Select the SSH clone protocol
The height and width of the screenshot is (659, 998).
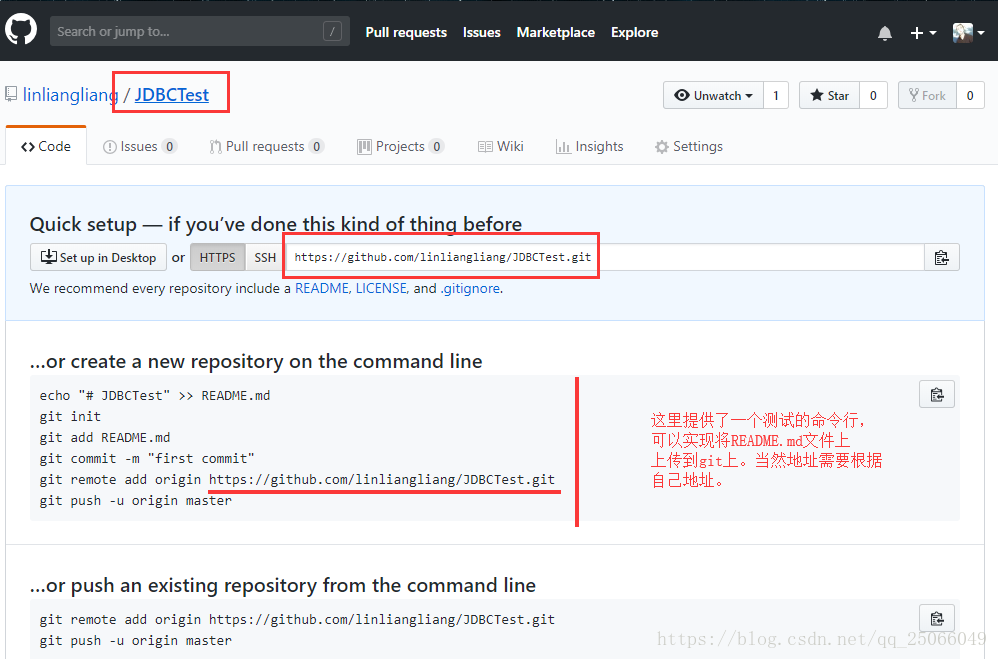tap(265, 257)
